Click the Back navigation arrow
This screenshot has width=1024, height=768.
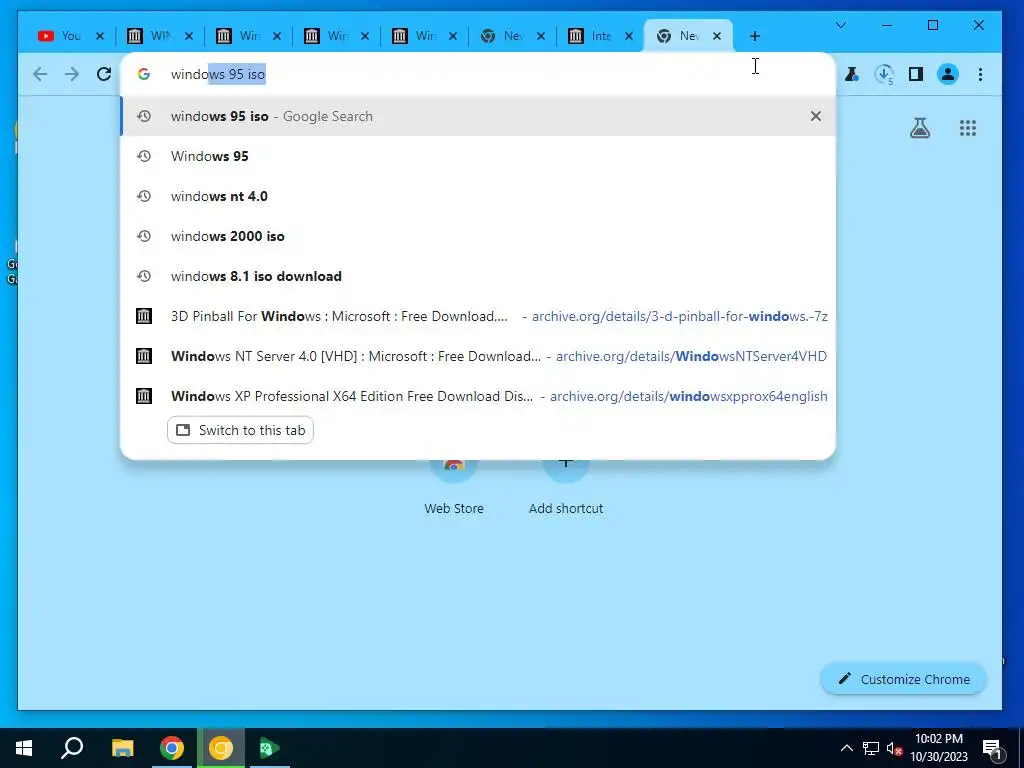click(x=40, y=74)
